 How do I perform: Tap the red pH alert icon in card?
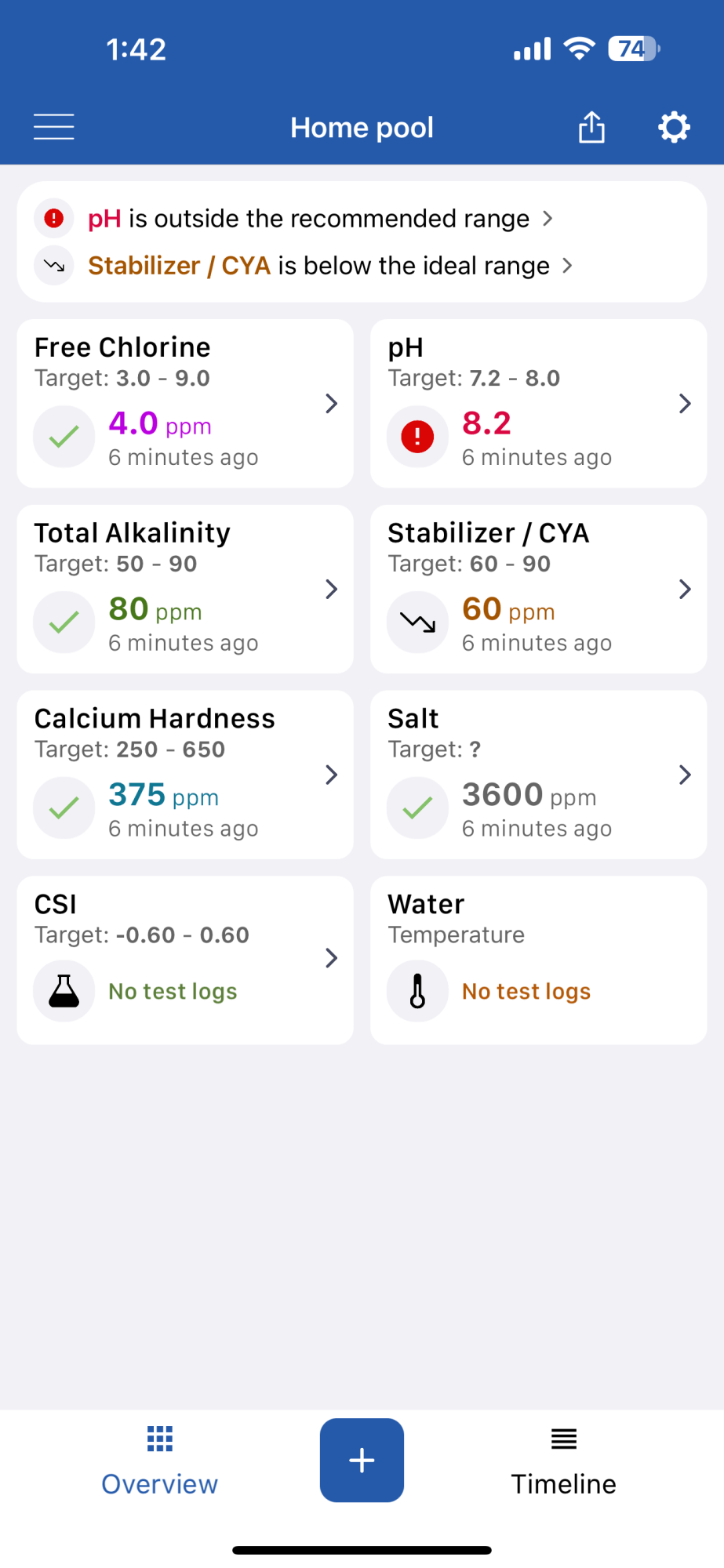coord(417,437)
